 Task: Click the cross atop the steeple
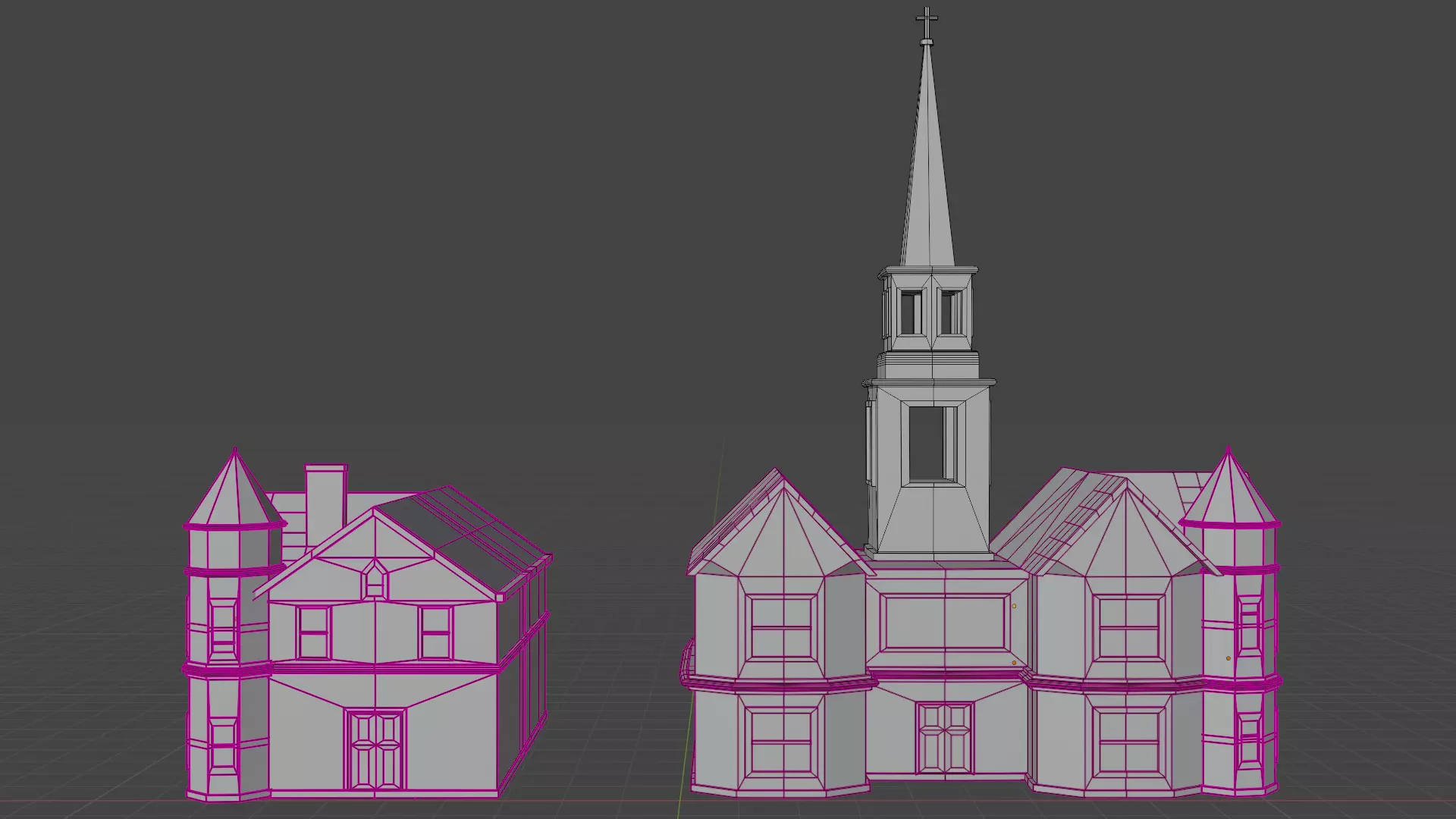(x=927, y=24)
